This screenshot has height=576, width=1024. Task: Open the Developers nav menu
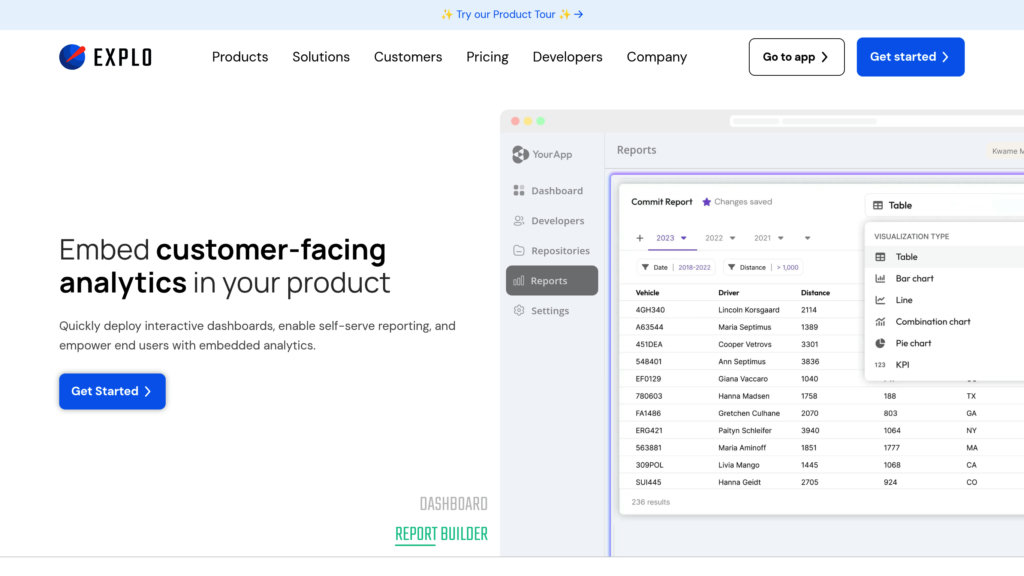tap(568, 57)
